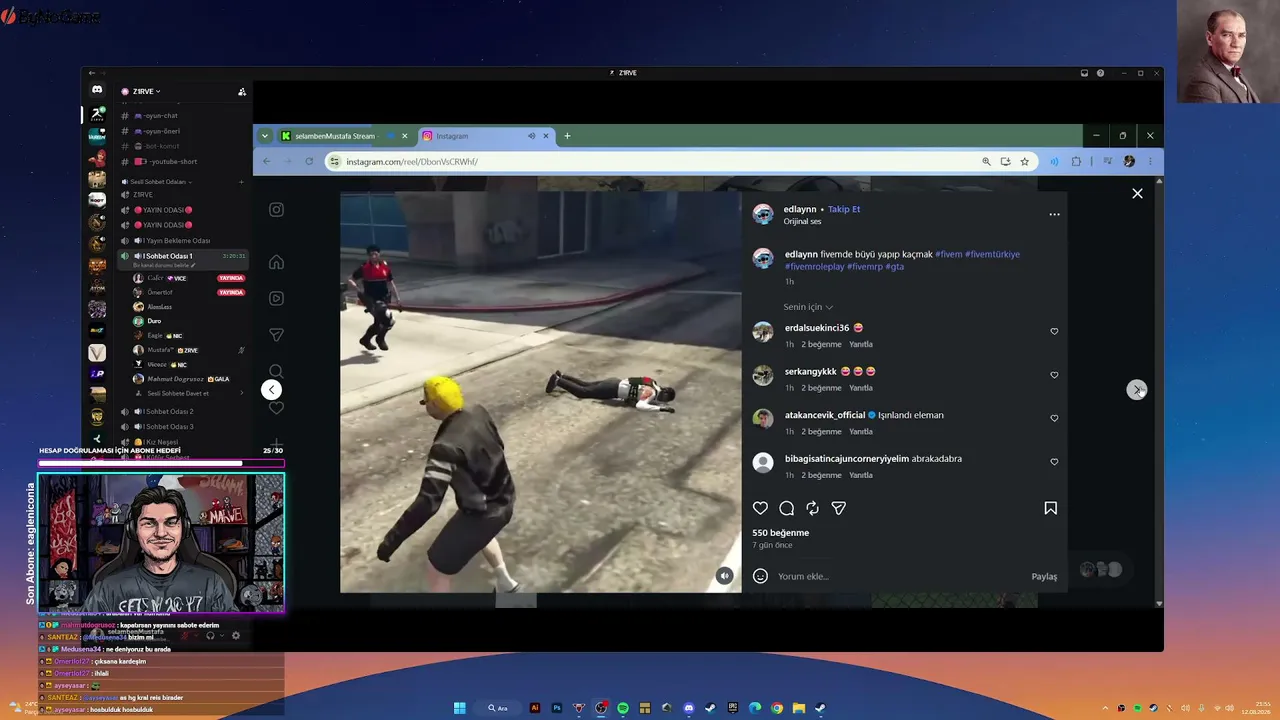Like the Instagram reel with the heart icon
Screen dimensions: 1280x720
tap(760, 508)
